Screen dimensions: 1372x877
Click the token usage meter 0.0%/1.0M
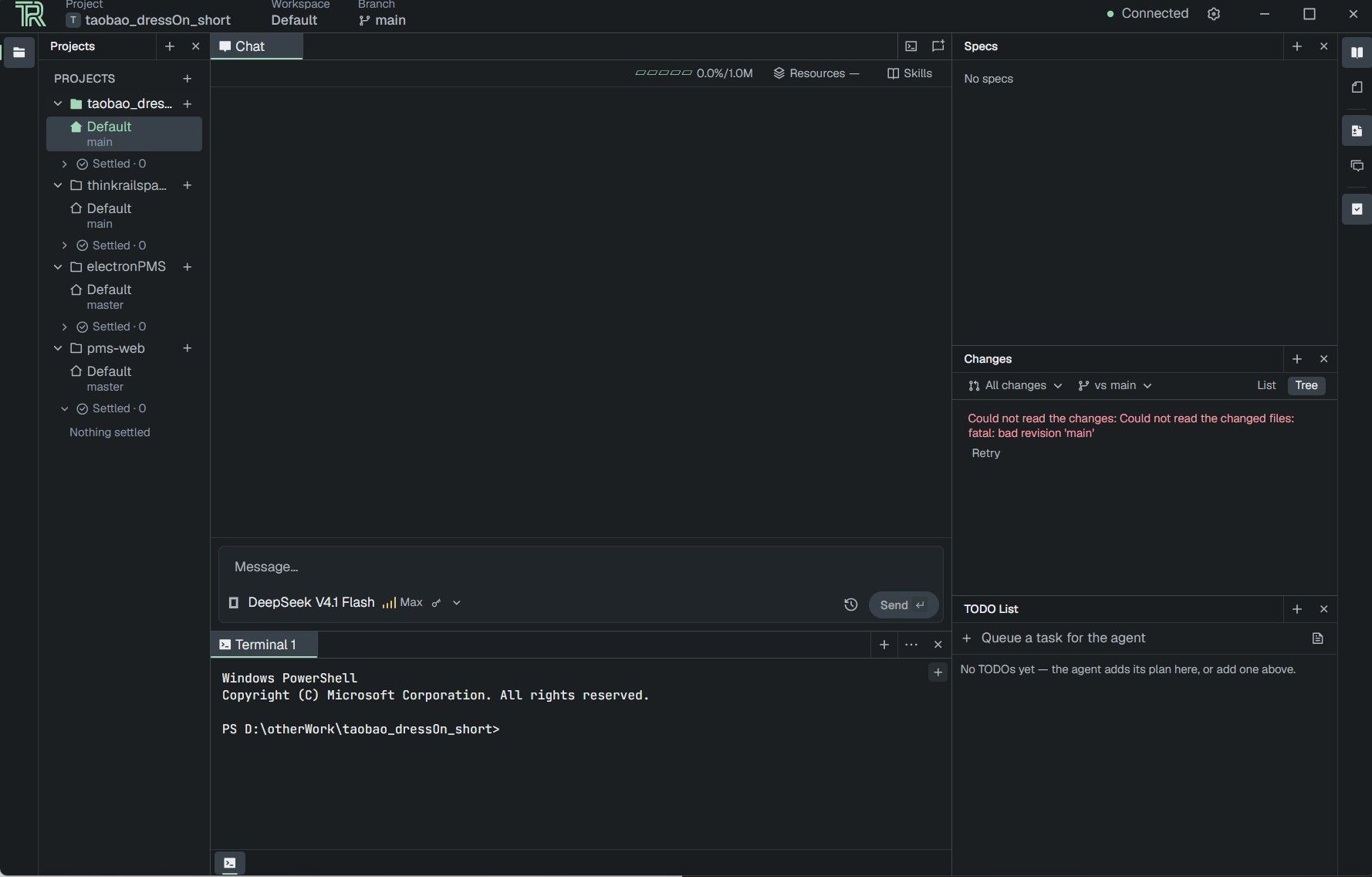pyautogui.click(x=694, y=73)
